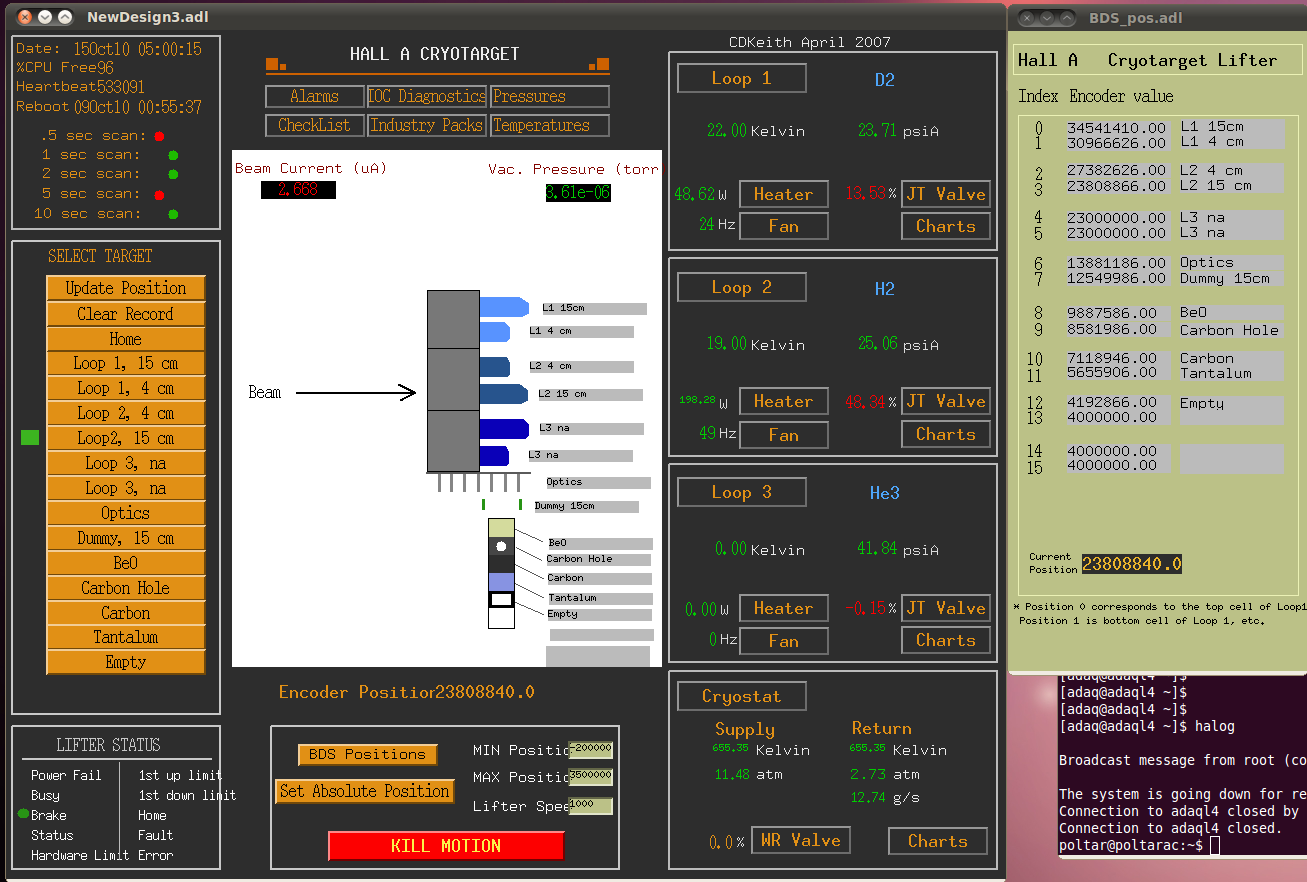The width and height of the screenshot is (1307, 882).
Task: Select the BeO target button
Action: click(x=126, y=563)
